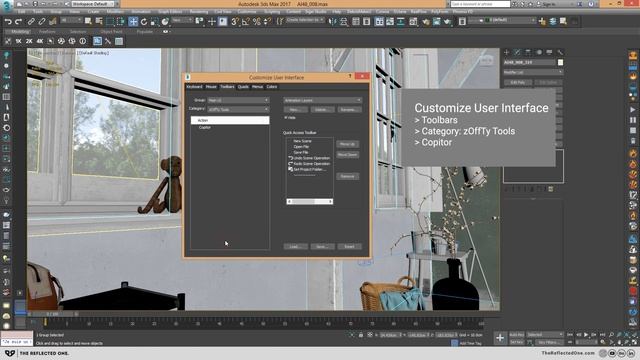Open the Modeling ribbon tab
Viewport: 640px width, 360px height.
tap(20, 31)
